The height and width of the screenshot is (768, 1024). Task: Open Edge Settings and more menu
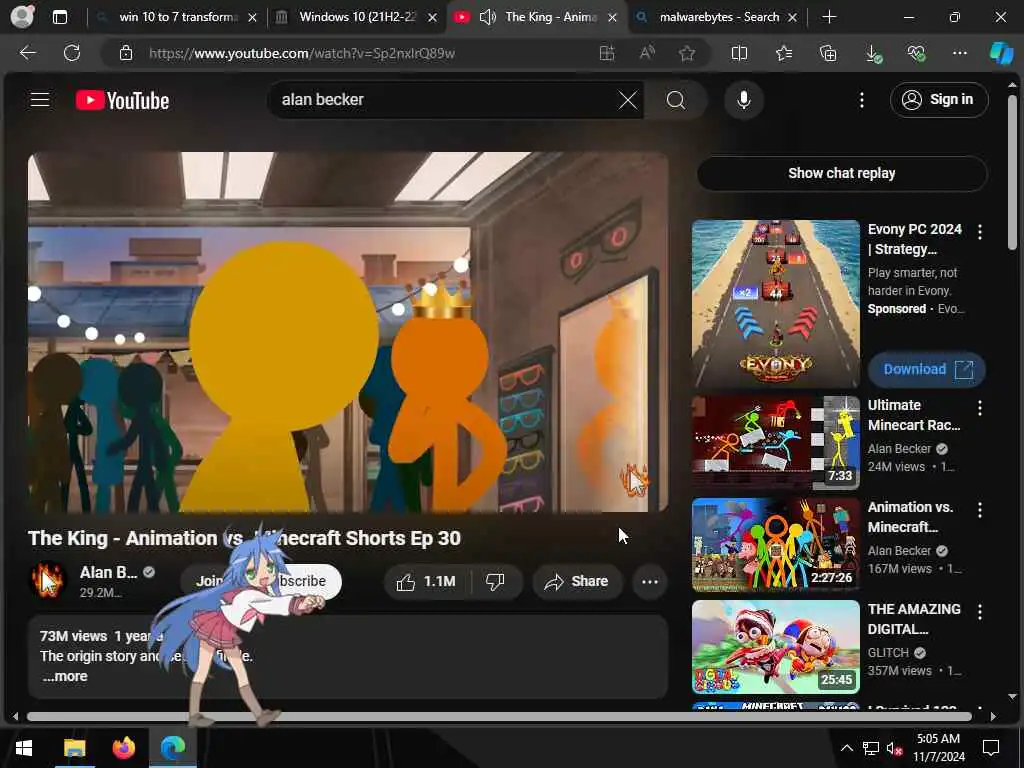coord(959,53)
